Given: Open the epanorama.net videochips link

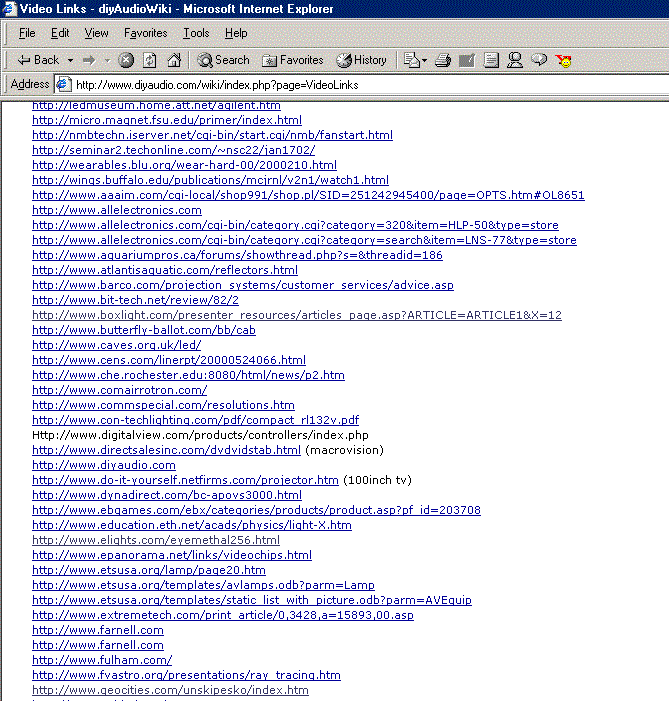Looking at the screenshot, I should coord(172,554).
